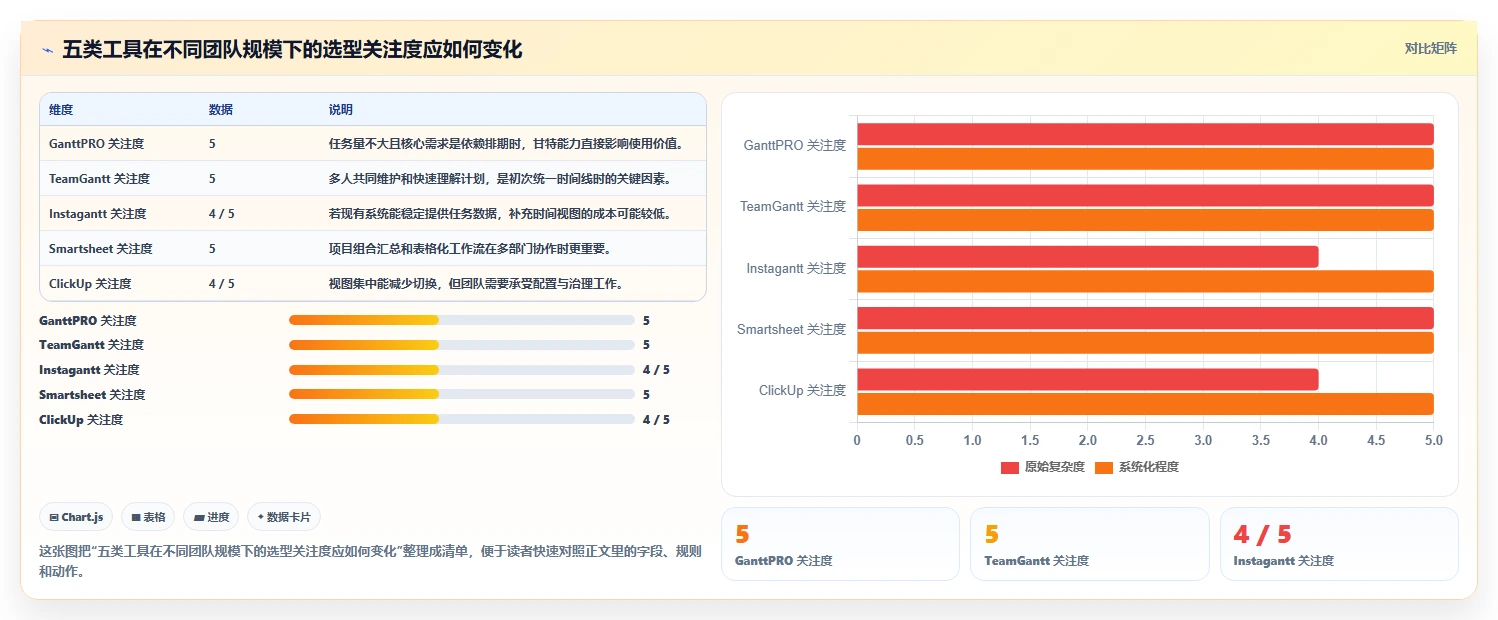The height and width of the screenshot is (620, 1498).
Task: Toggle the 原始复杂度 legend swatch
Action: pos(1010,467)
